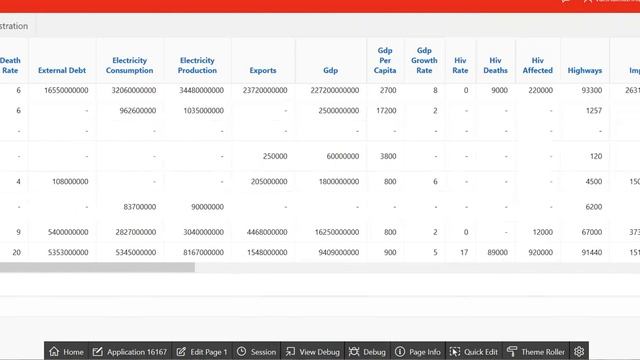Click Electricity Consumption column header
Screen dimensions: 640x360
tap(129, 65)
